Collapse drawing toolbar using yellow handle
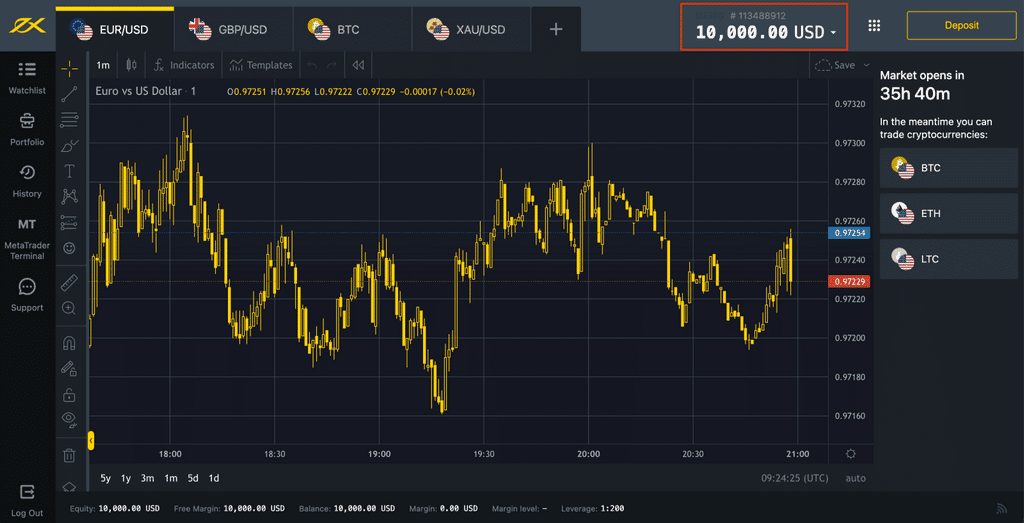The width and height of the screenshot is (1024, 523). [91, 439]
